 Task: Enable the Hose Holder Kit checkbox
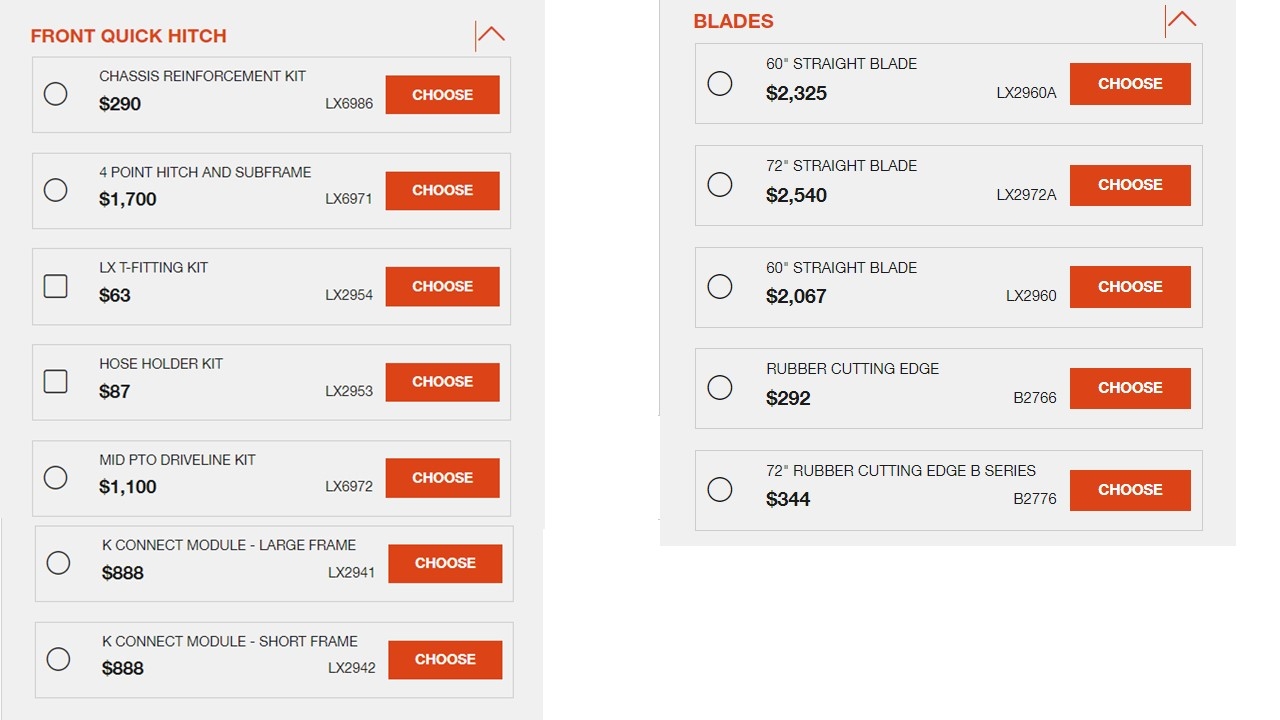click(56, 381)
